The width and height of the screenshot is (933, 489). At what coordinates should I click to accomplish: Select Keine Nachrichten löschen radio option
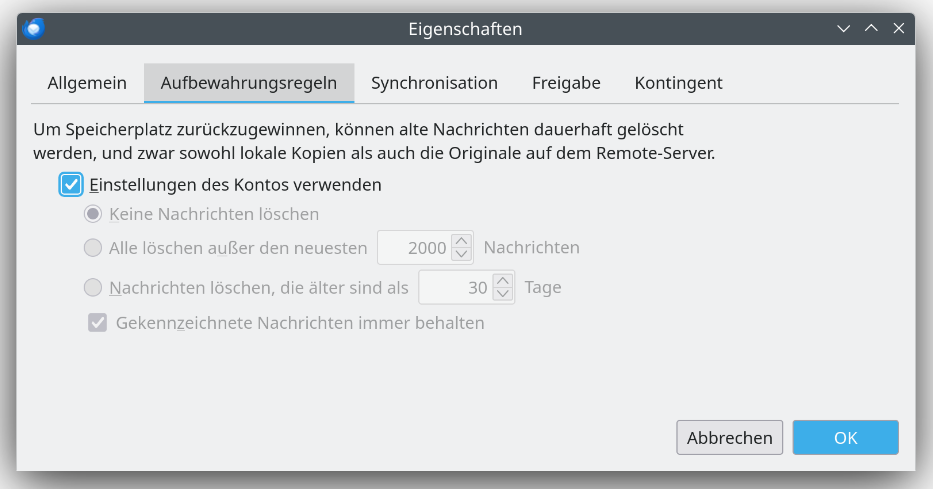tap(93, 214)
